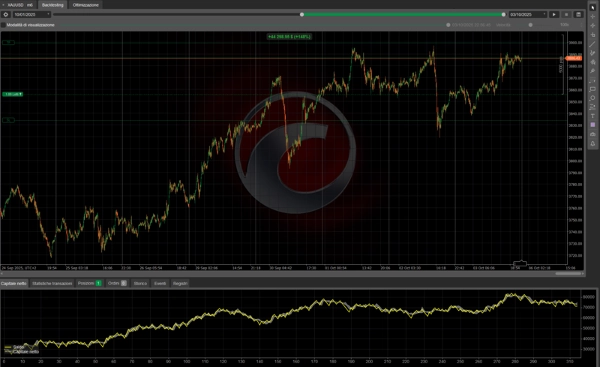Click the start handle of the green date range

302,15
